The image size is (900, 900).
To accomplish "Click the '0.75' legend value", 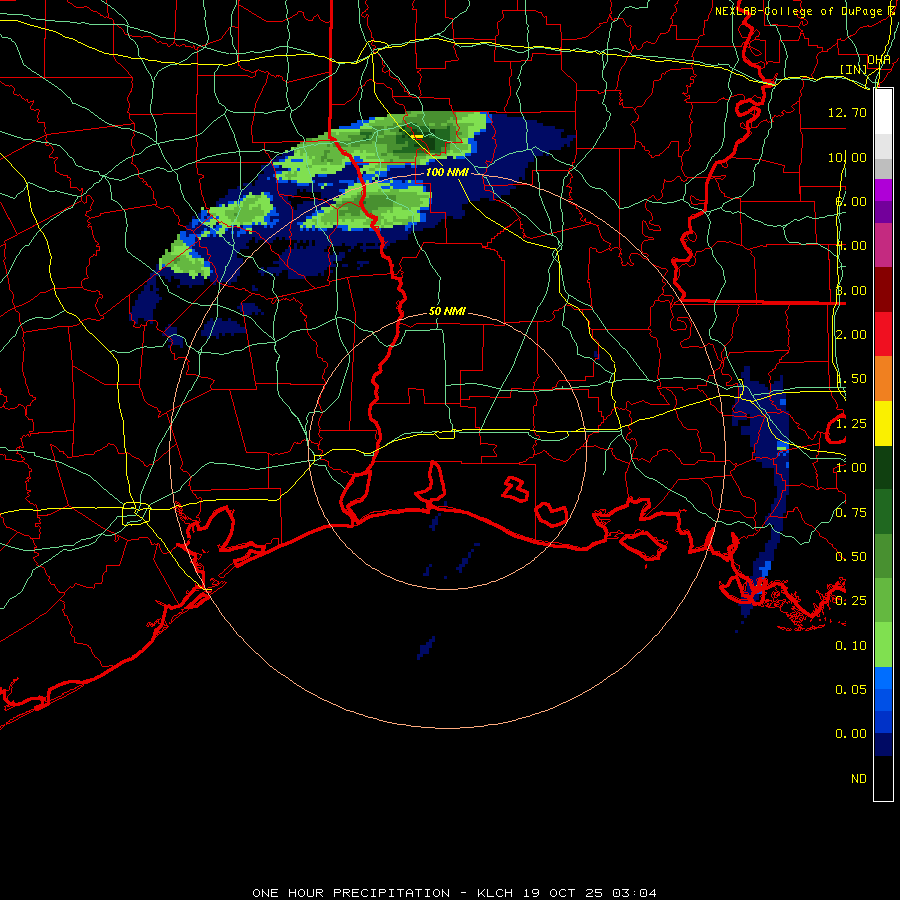I will pos(851,513).
